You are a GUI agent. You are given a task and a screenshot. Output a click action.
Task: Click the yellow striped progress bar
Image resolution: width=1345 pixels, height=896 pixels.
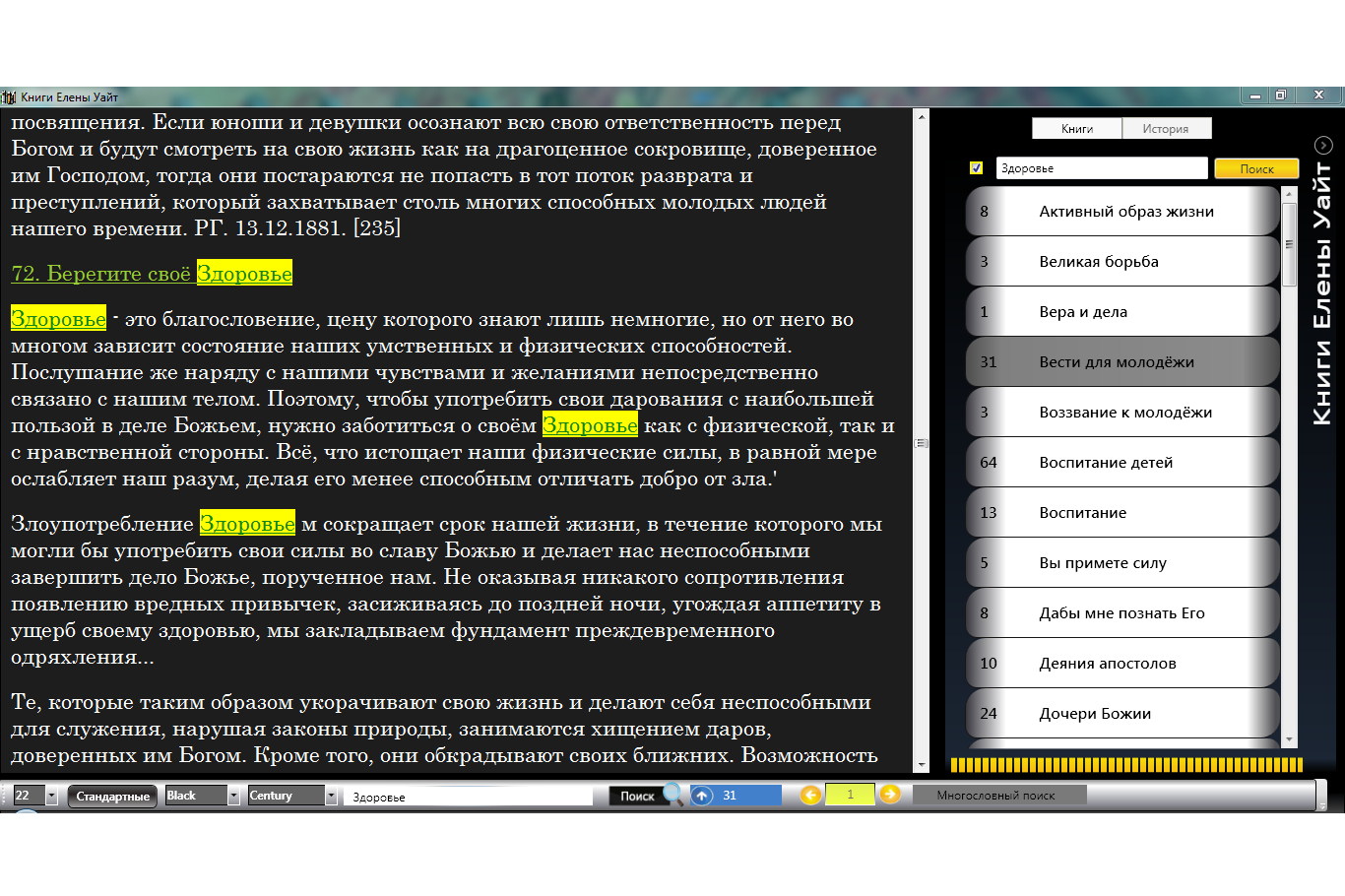pos(1125,764)
